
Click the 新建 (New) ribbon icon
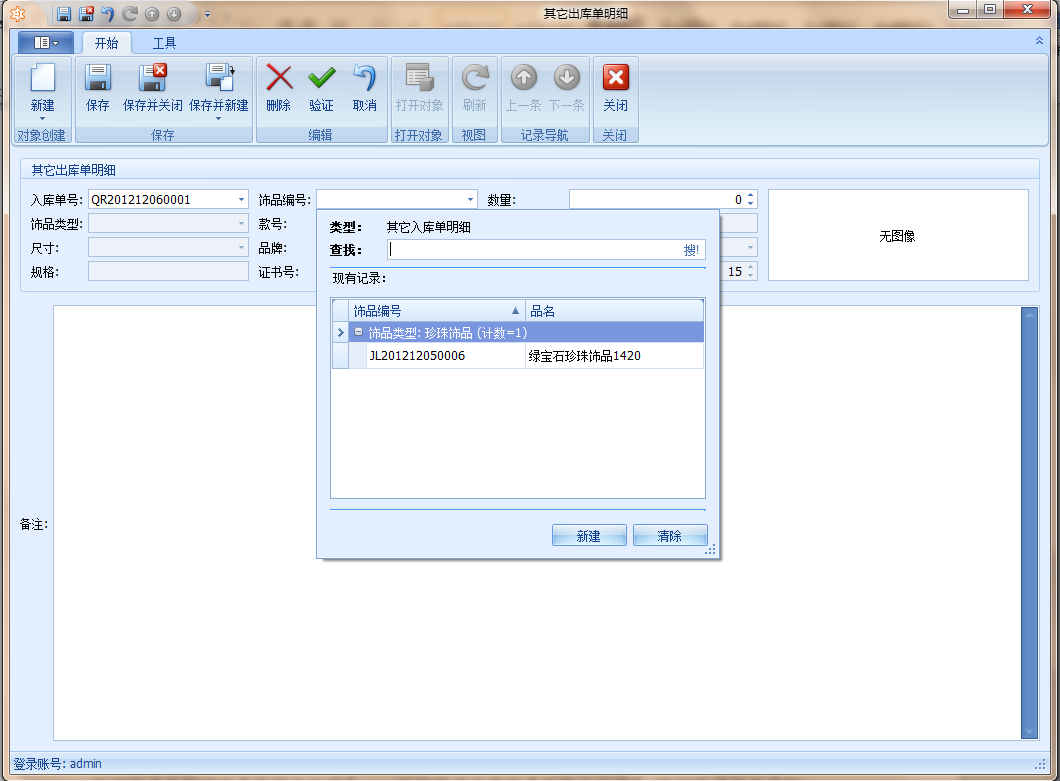[42, 78]
